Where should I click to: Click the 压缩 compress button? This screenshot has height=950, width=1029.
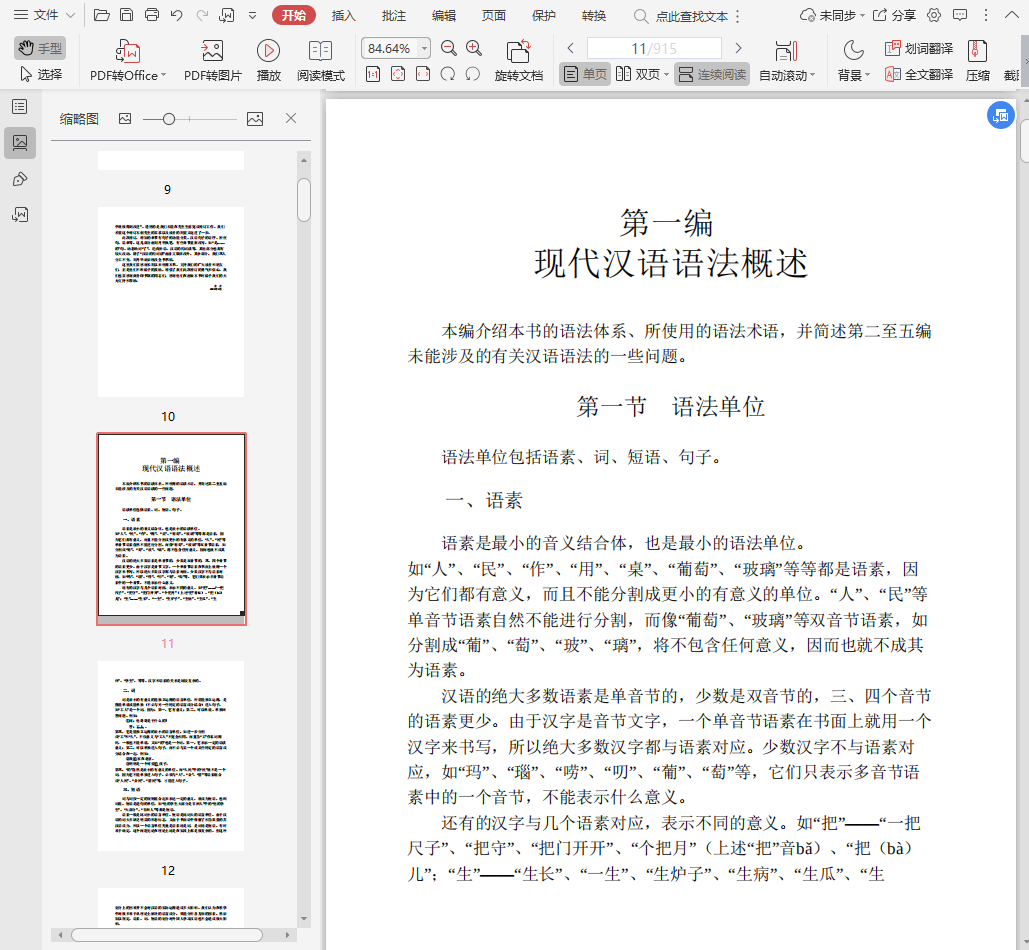click(x=977, y=60)
